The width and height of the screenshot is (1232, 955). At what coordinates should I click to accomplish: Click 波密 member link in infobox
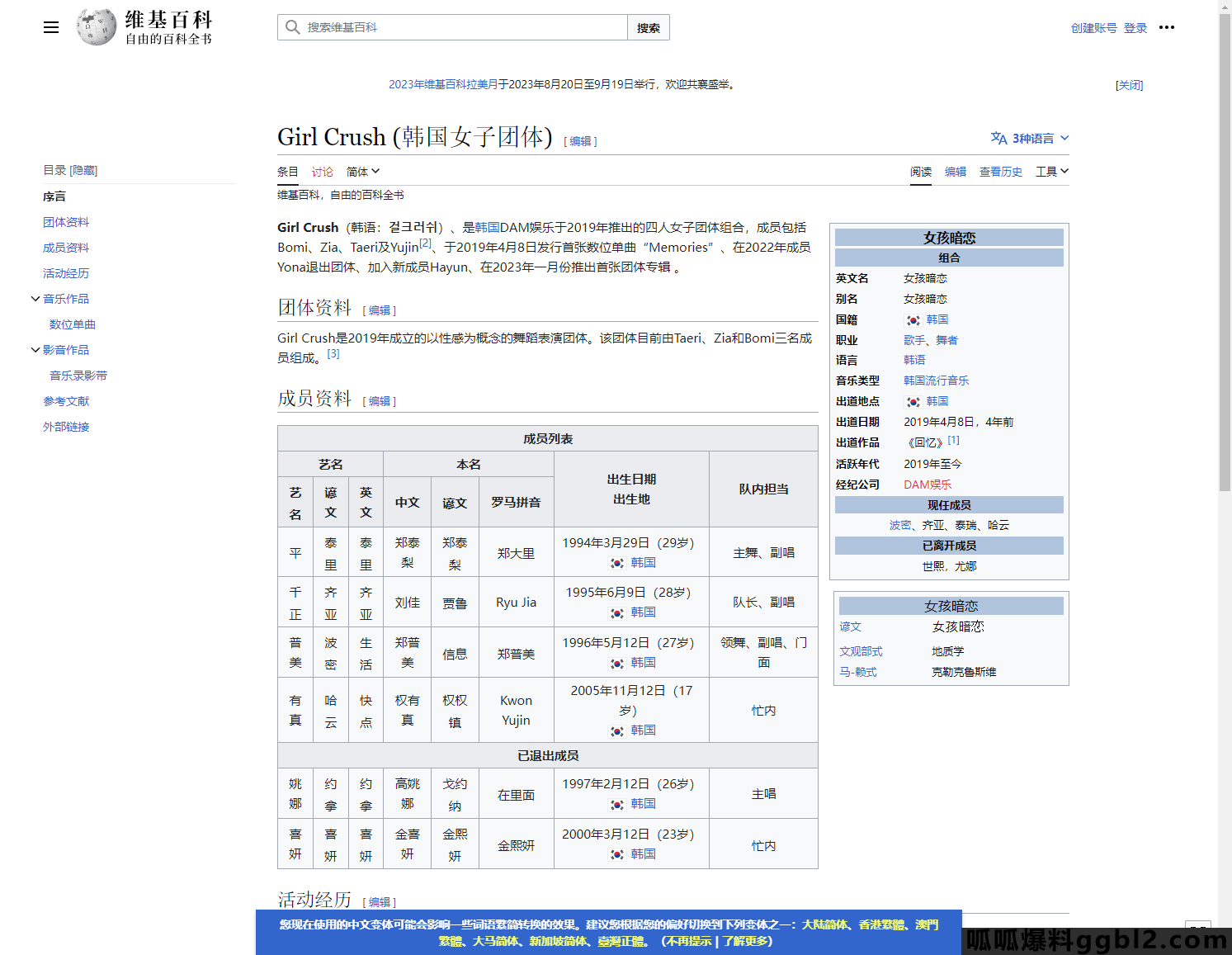point(900,525)
